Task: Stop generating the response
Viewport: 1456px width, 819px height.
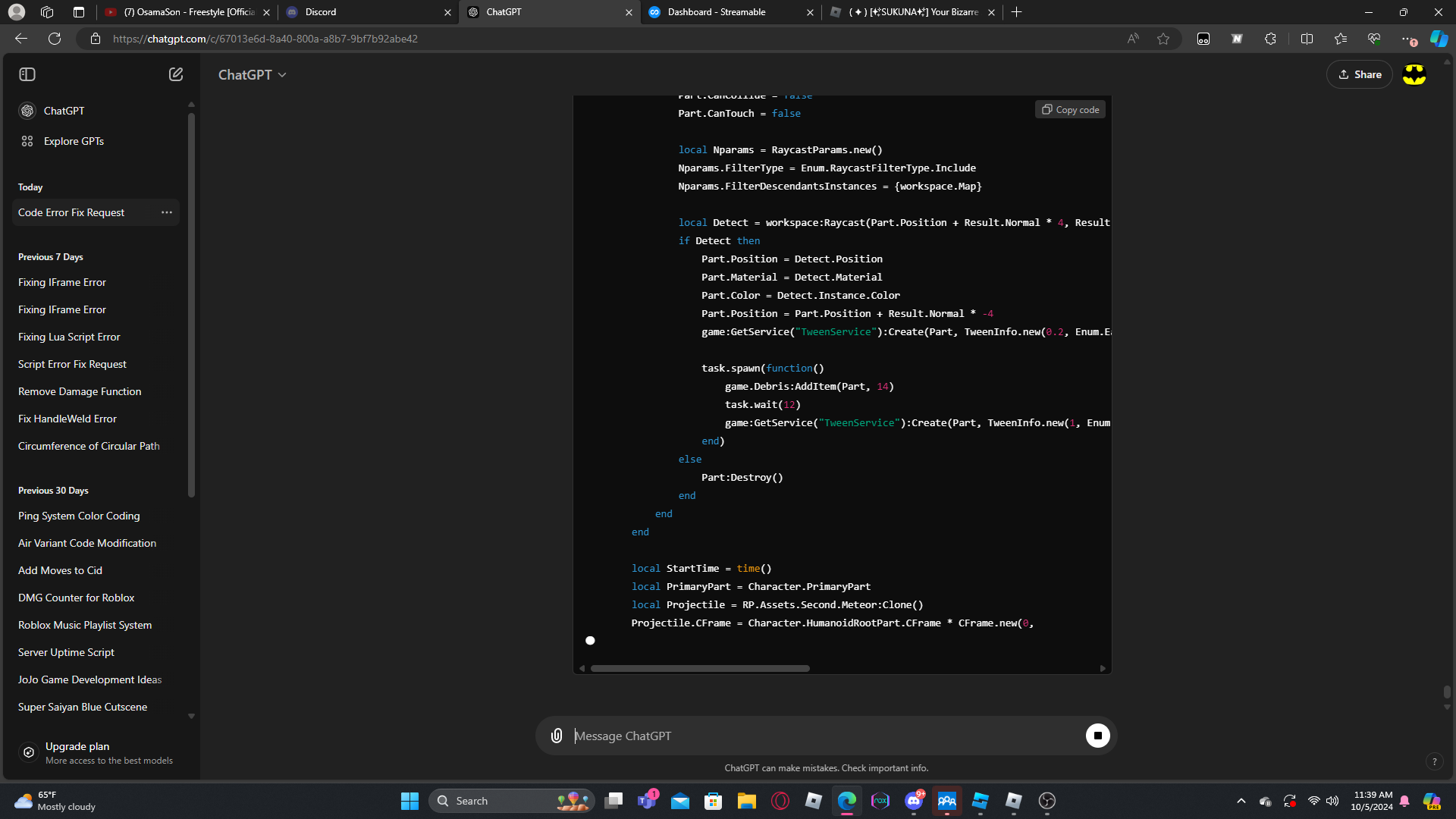Action: 1097,736
